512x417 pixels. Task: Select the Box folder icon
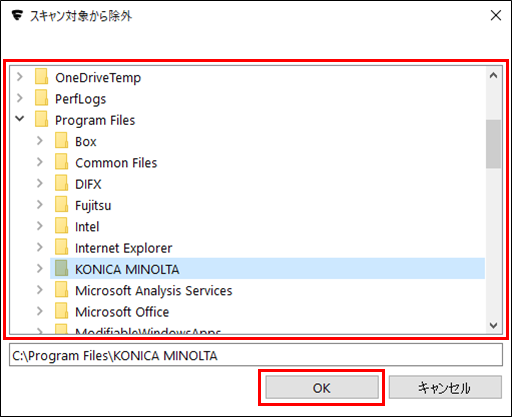pyautogui.click(x=62, y=141)
